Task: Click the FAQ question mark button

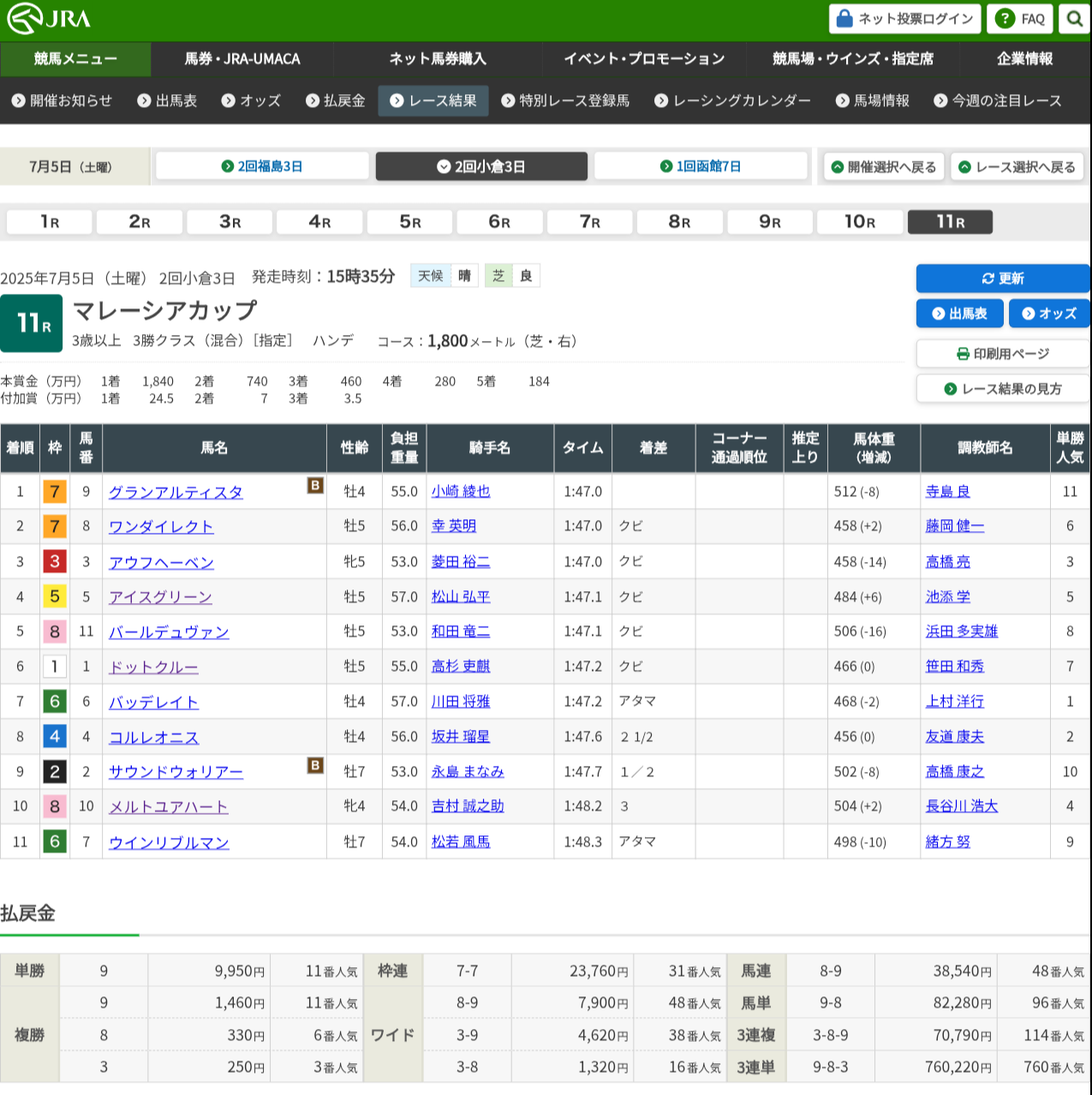Action: [1019, 19]
